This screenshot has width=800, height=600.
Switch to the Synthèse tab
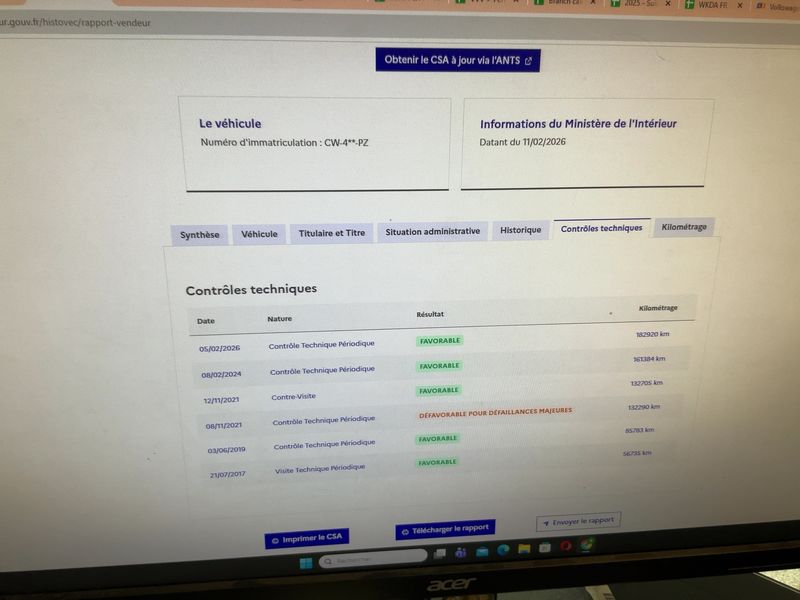199,235
